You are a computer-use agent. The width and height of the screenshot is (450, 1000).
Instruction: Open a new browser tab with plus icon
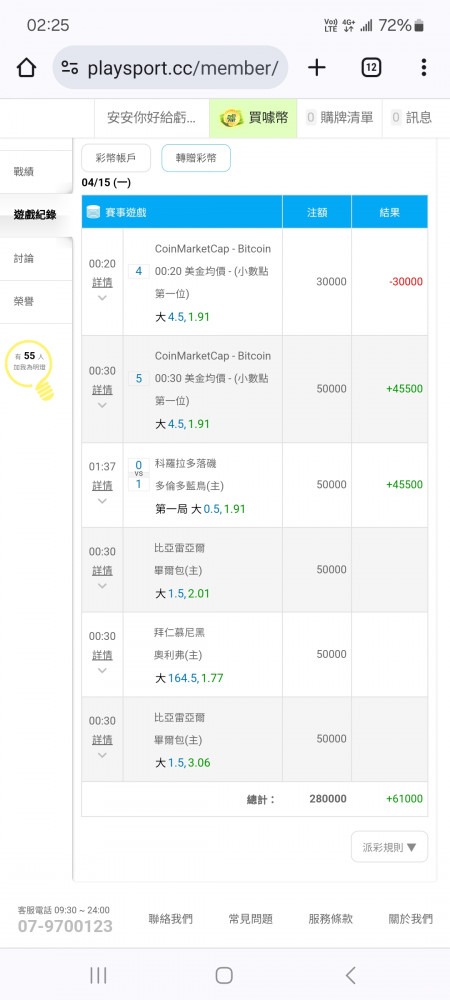pyautogui.click(x=317, y=68)
